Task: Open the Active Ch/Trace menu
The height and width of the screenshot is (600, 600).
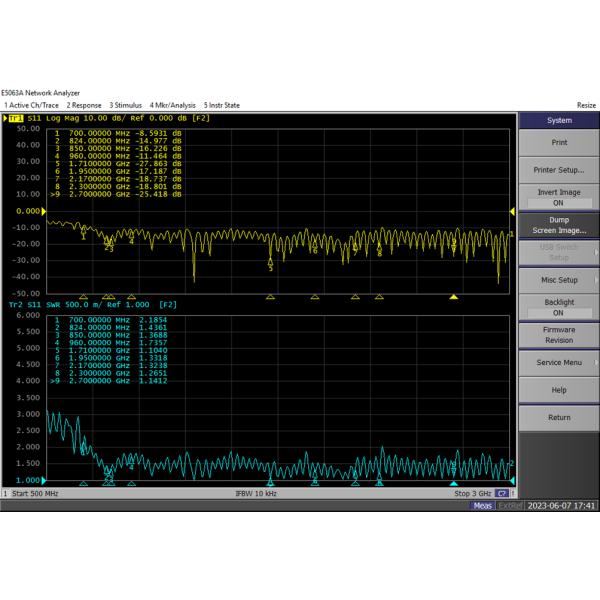Action: [x=30, y=105]
